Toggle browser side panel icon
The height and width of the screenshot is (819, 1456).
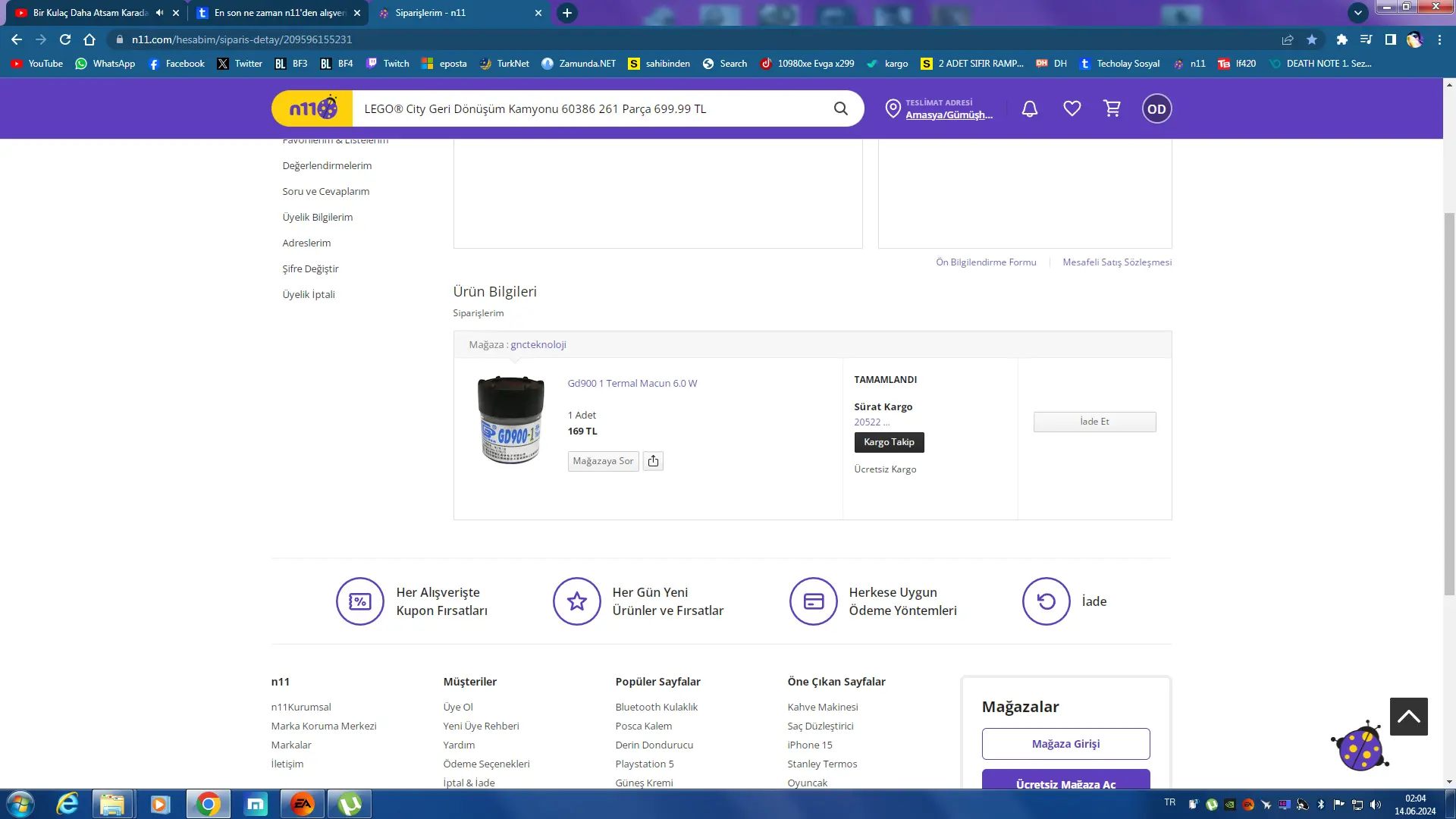1390,39
